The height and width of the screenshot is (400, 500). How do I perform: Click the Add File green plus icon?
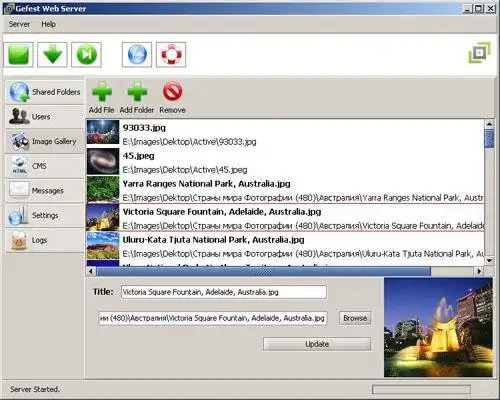point(102,91)
